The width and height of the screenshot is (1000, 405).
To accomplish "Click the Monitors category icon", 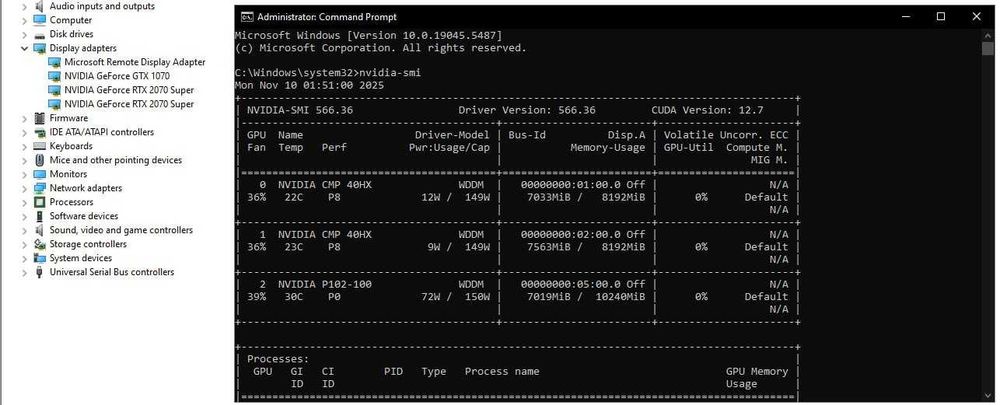I will click(40, 174).
